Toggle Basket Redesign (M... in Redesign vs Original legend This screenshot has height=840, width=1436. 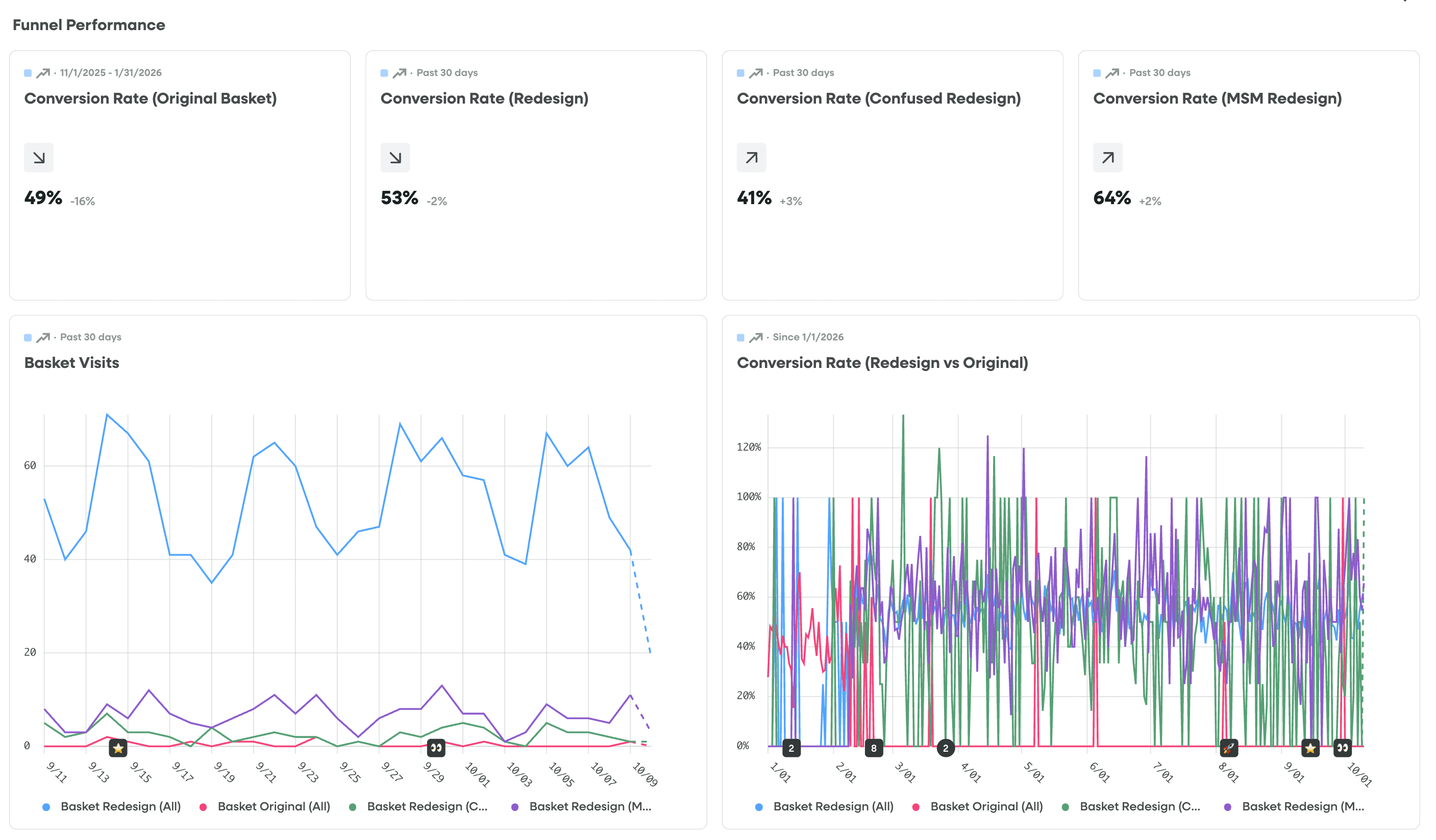coord(1294,806)
